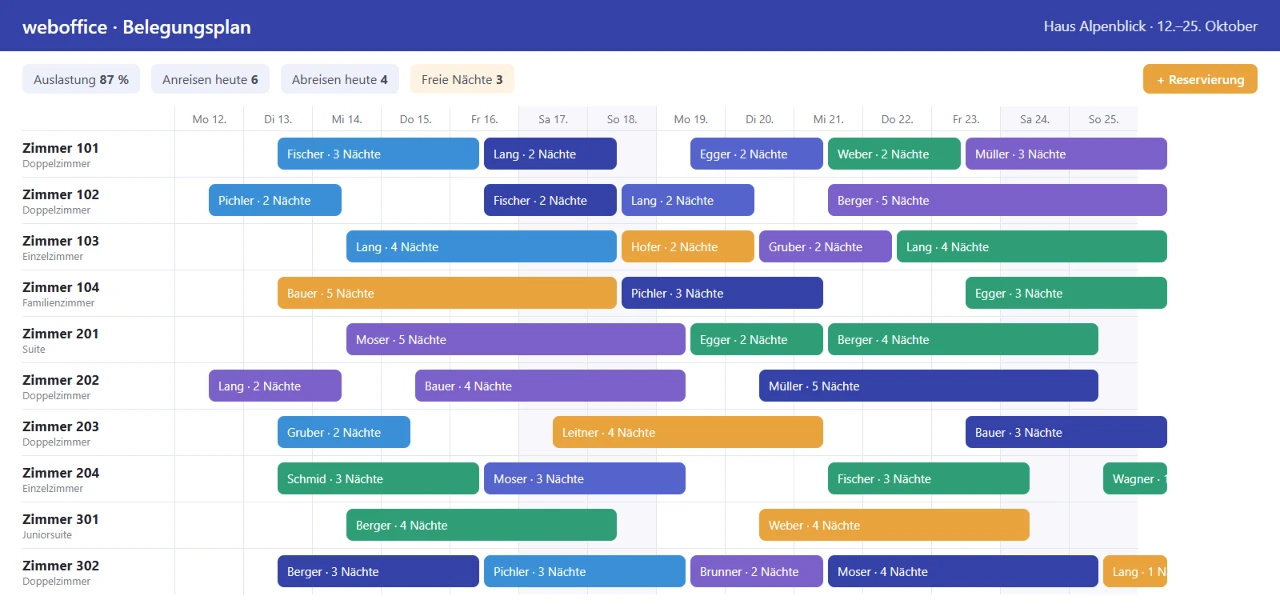Open the Hofer · 2 Nächte booking
Image resolution: width=1280 pixels, height=608 pixels.
688,247
